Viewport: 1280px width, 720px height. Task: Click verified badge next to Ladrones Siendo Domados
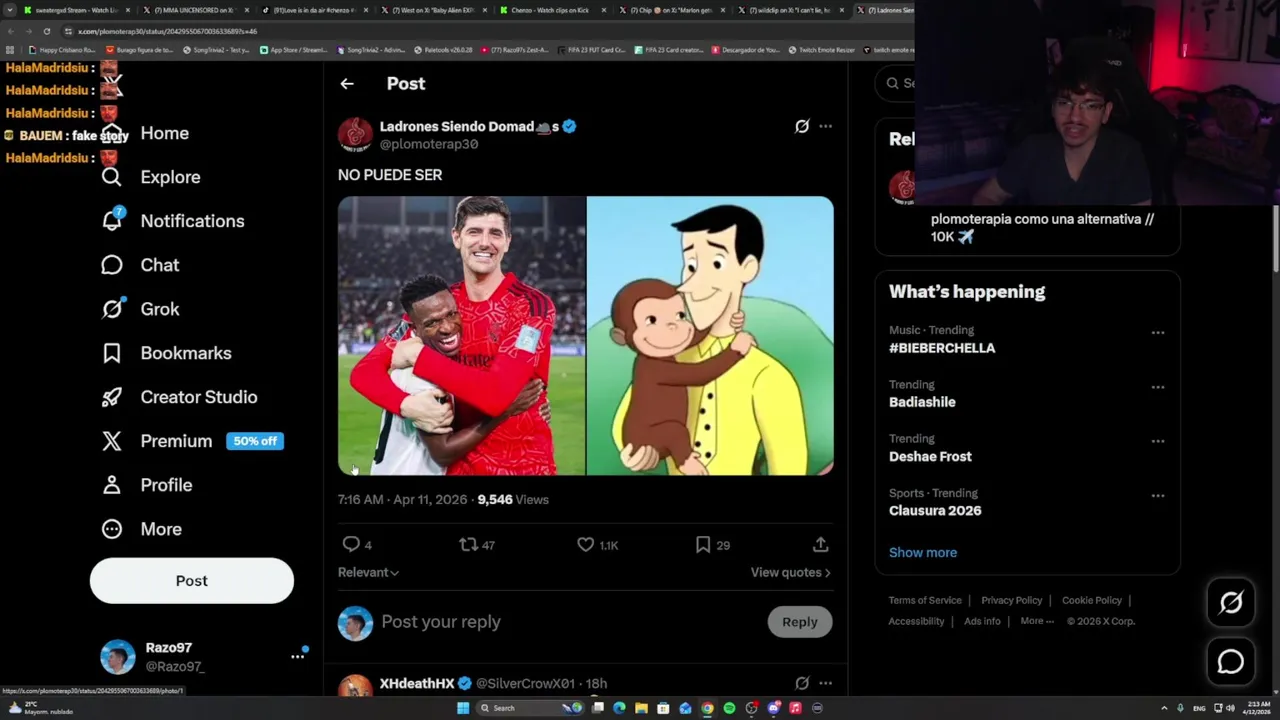pos(569,127)
